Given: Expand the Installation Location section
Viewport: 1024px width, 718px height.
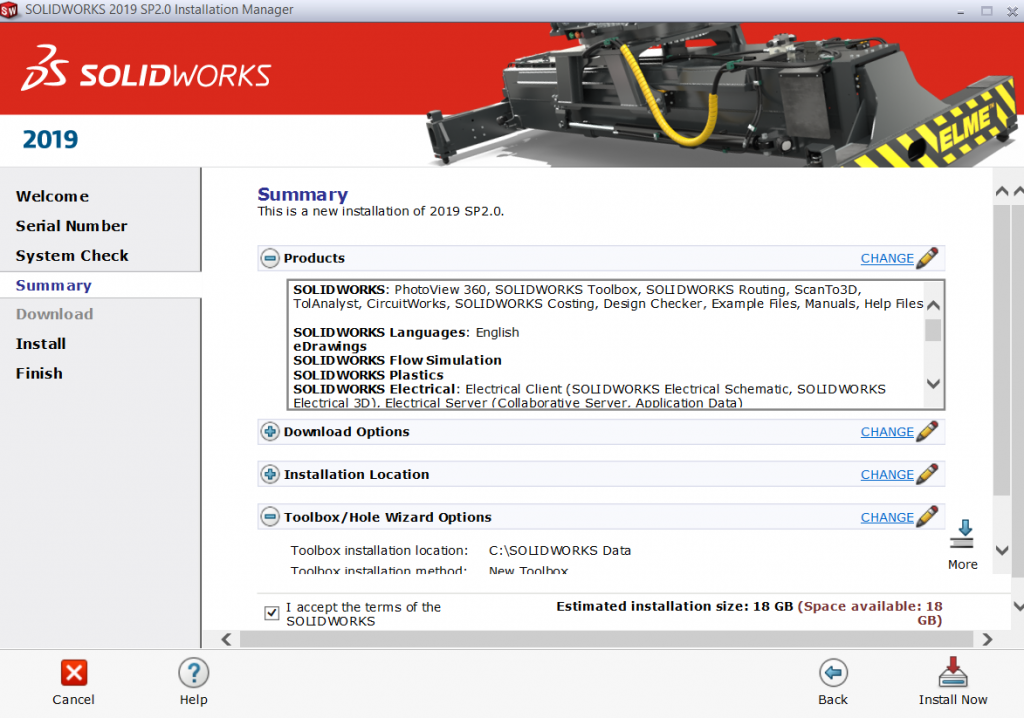Looking at the screenshot, I should click(270, 474).
